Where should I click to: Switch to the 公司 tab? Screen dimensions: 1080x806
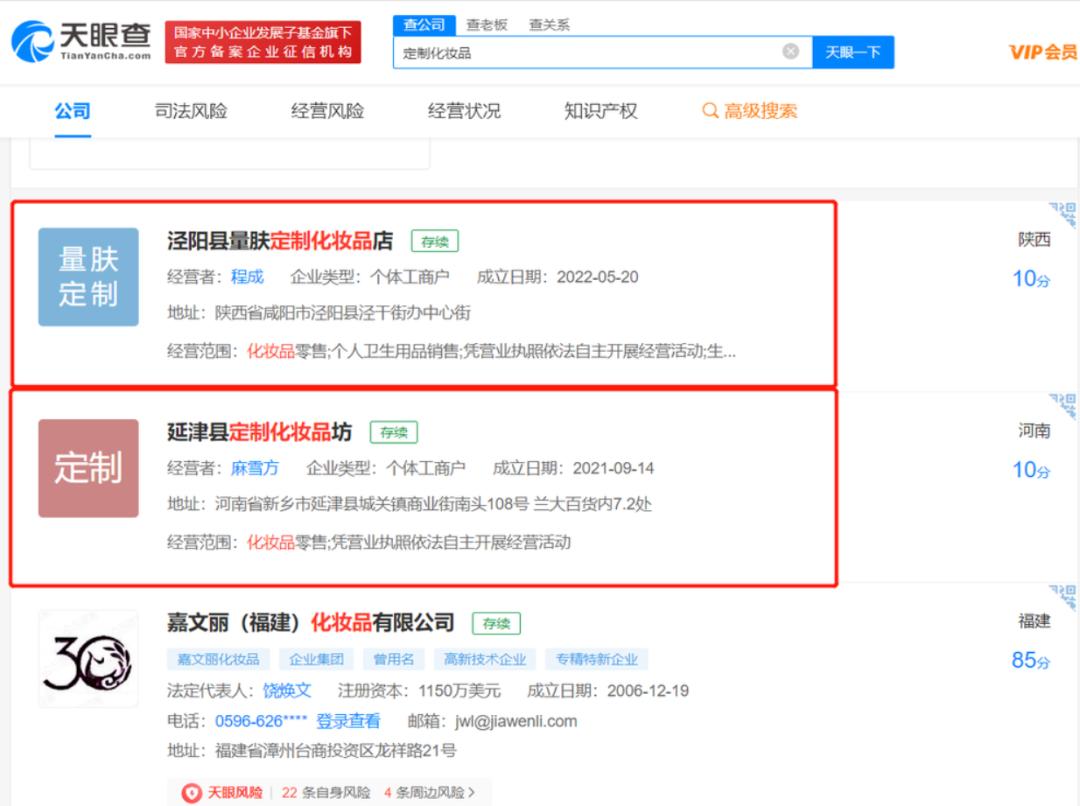click(72, 111)
